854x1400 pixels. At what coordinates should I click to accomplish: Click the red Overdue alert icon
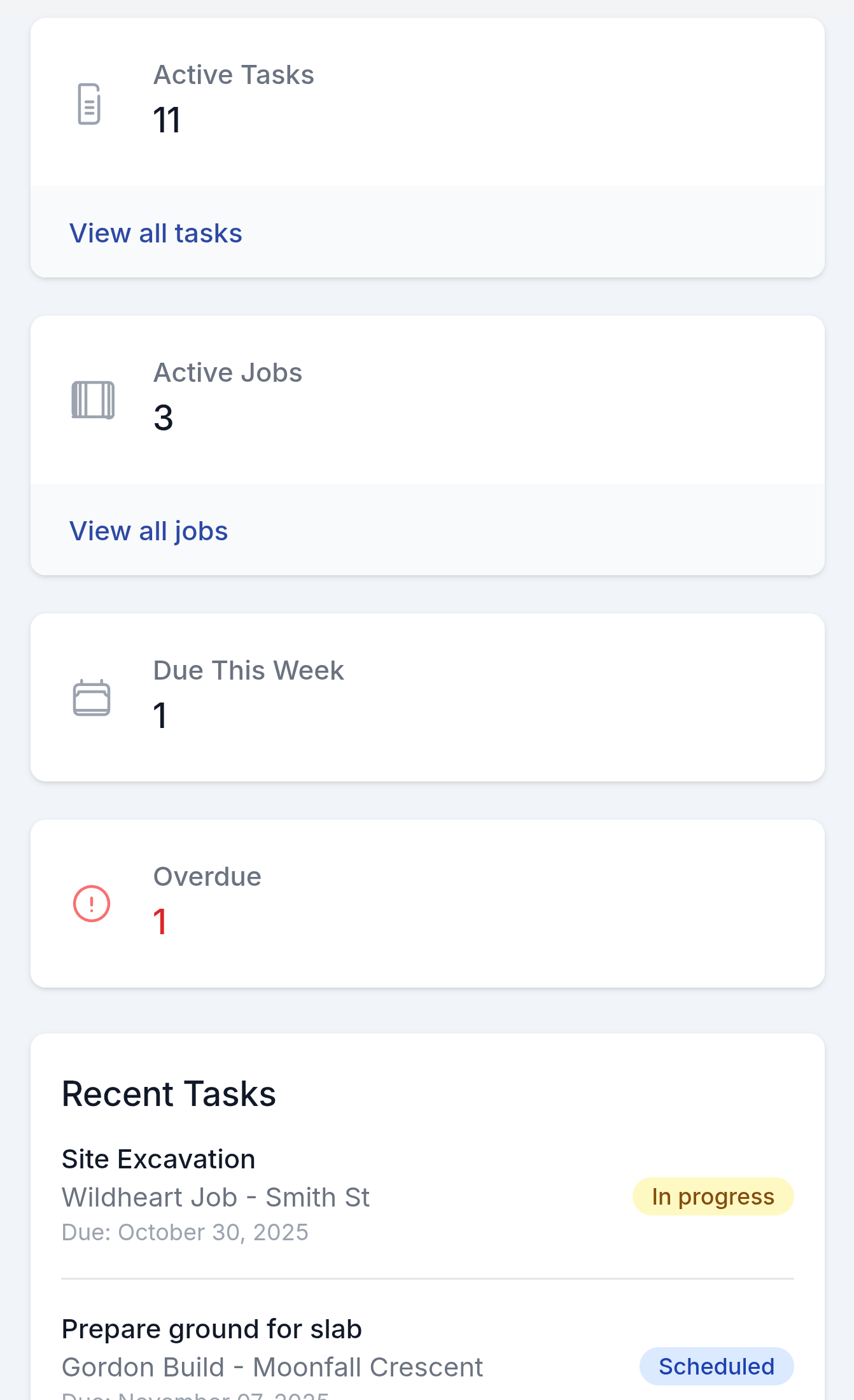(90, 903)
